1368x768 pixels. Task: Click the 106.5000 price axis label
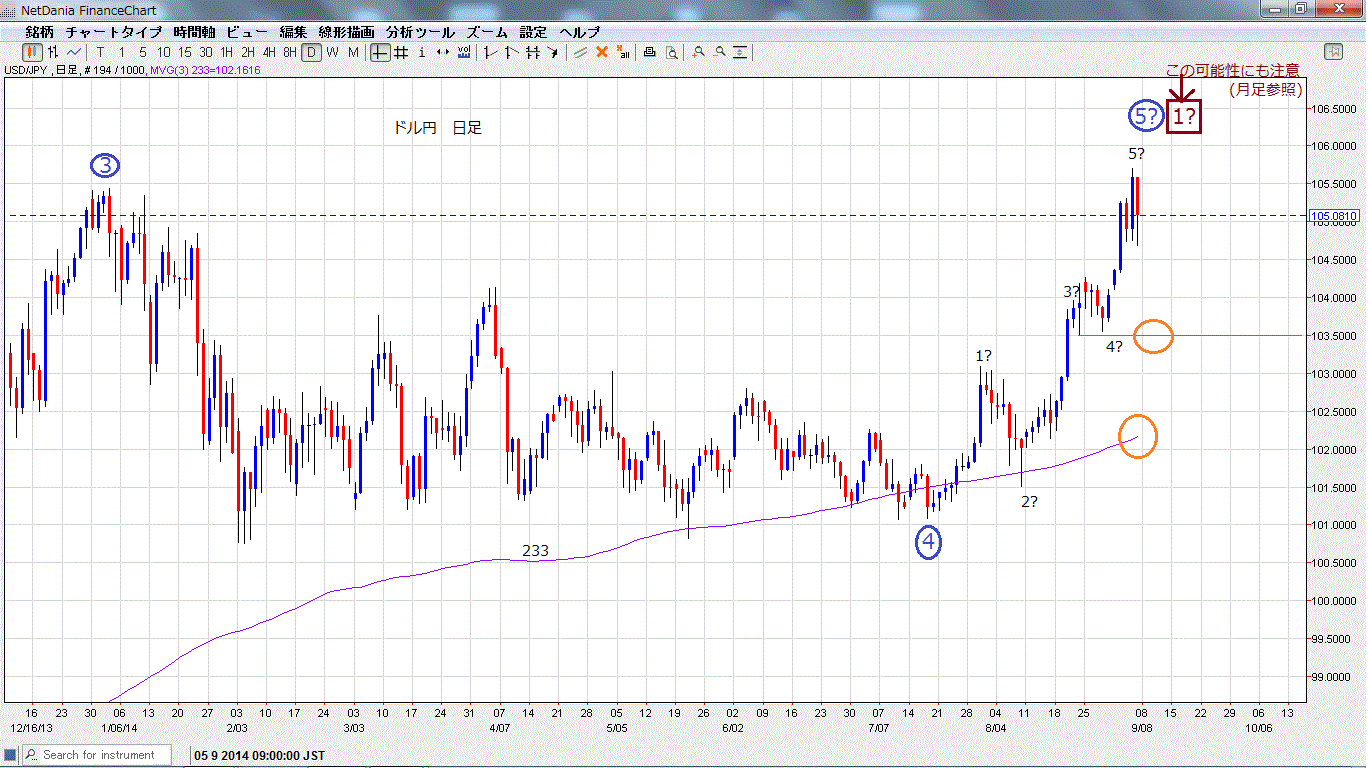(x=1333, y=108)
